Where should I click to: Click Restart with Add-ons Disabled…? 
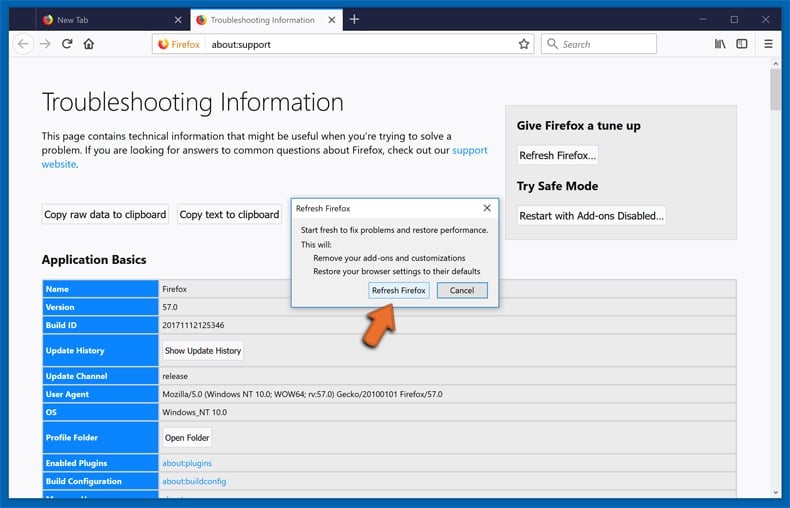coord(591,216)
